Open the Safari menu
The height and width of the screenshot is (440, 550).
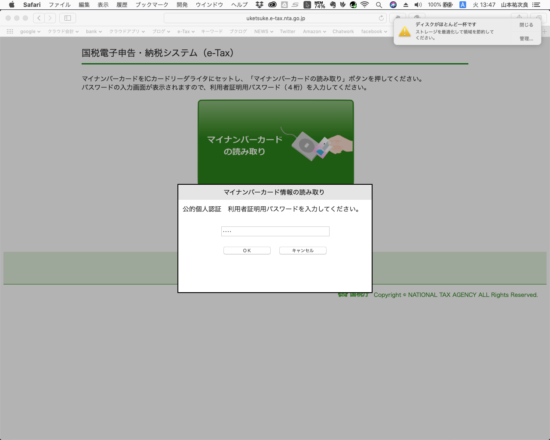pos(32,5)
